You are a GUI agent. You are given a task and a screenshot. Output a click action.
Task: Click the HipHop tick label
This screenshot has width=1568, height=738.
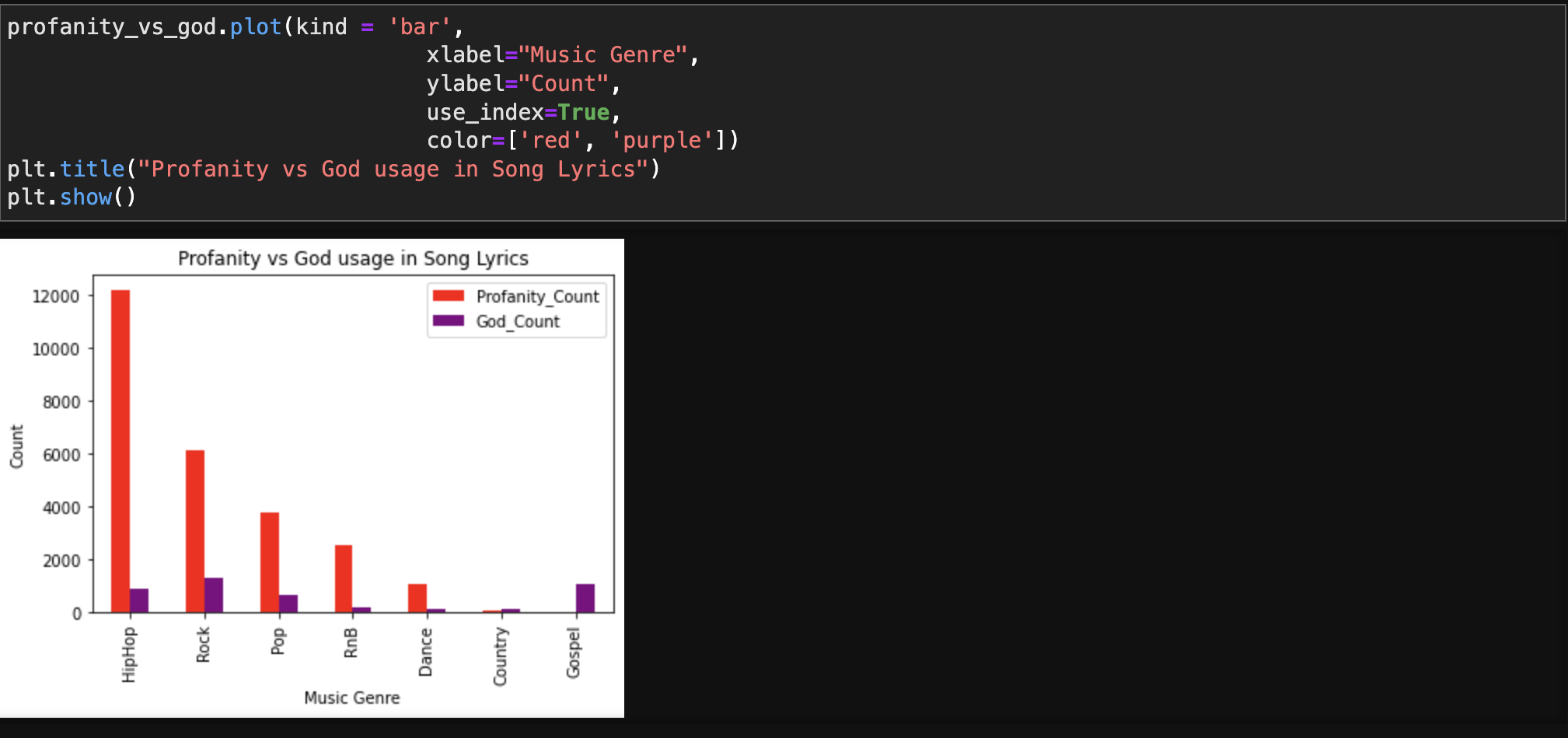point(129,656)
